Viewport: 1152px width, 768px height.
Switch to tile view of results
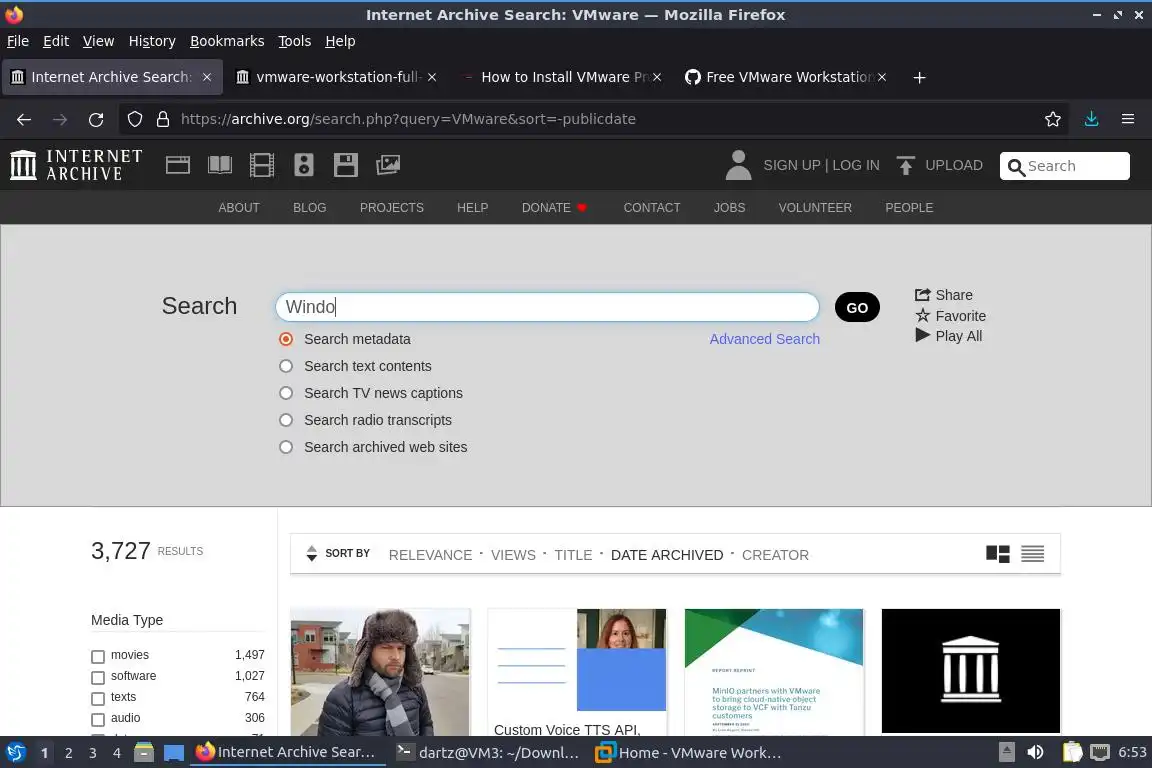[998, 554]
